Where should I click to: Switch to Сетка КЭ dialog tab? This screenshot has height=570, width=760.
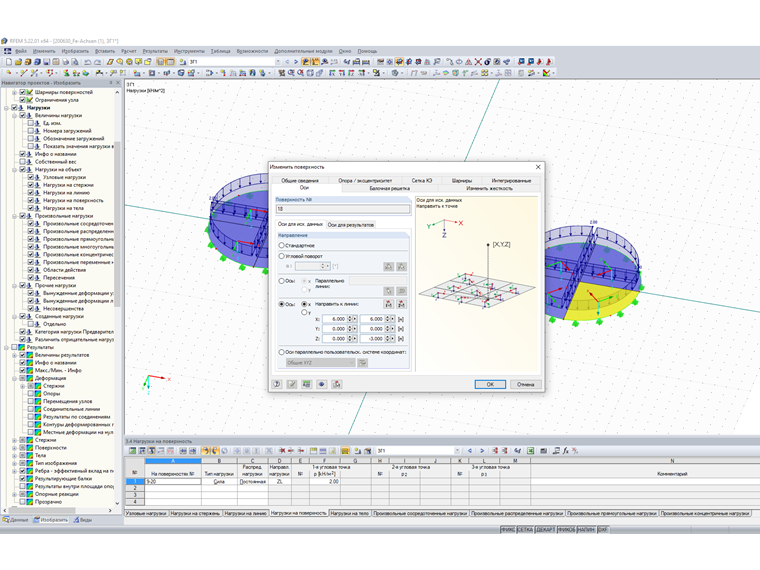click(x=422, y=180)
